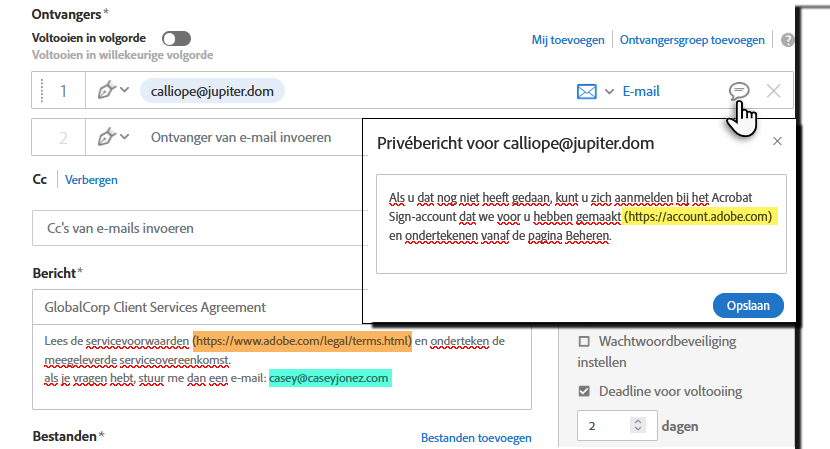Click the email envelope delivery icon
Image resolution: width=830 pixels, height=449 pixels.
pyautogui.click(x=587, y=92)
